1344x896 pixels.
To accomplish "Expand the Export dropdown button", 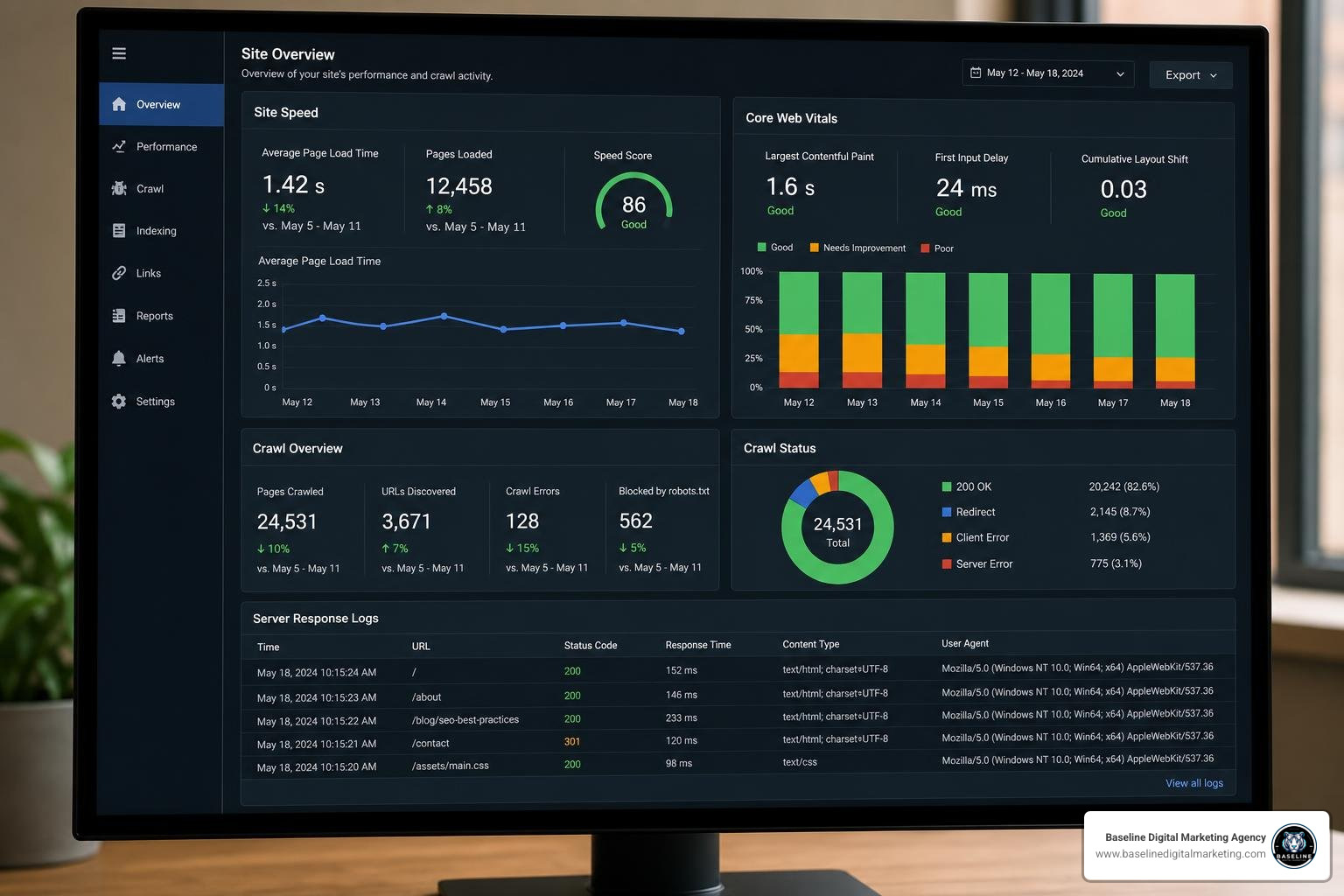I will click(1191, 75).
